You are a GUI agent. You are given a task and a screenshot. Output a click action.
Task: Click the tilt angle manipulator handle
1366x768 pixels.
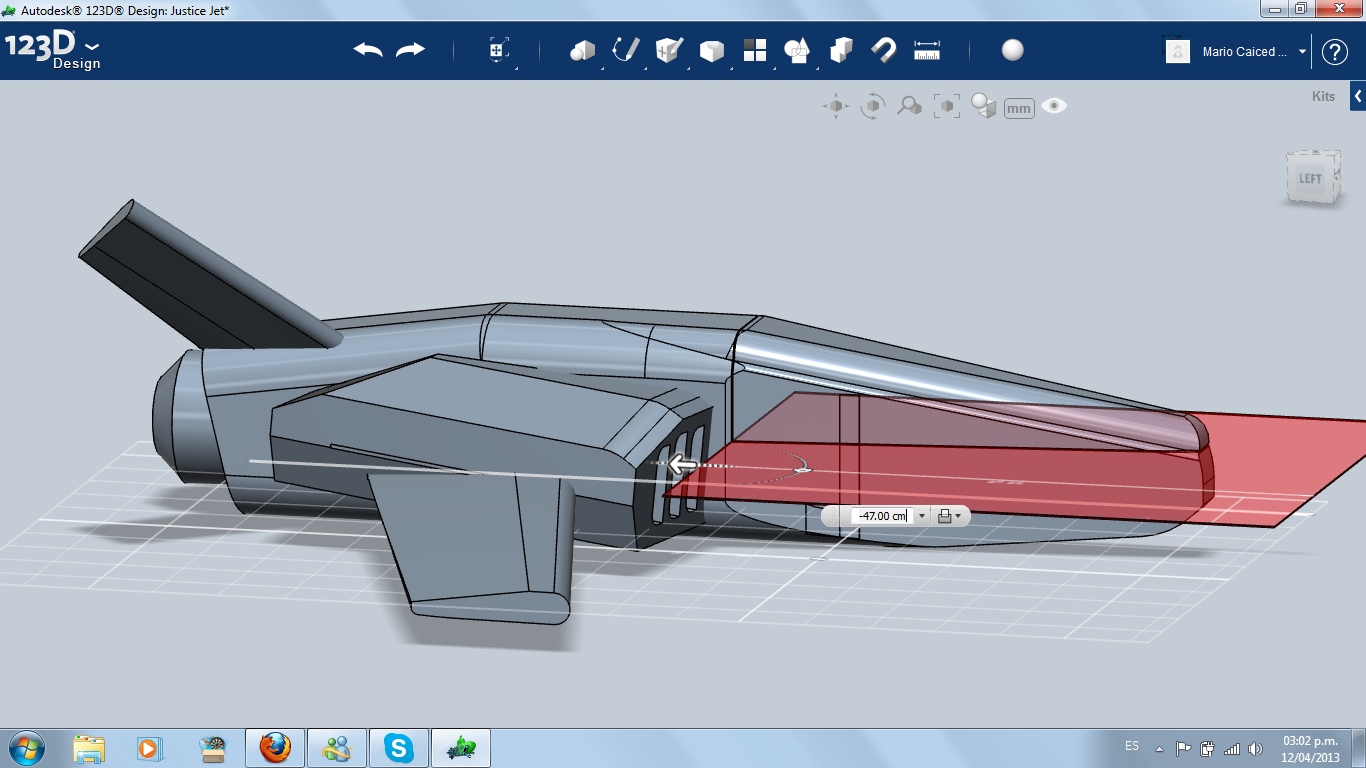tap(801, 469)
